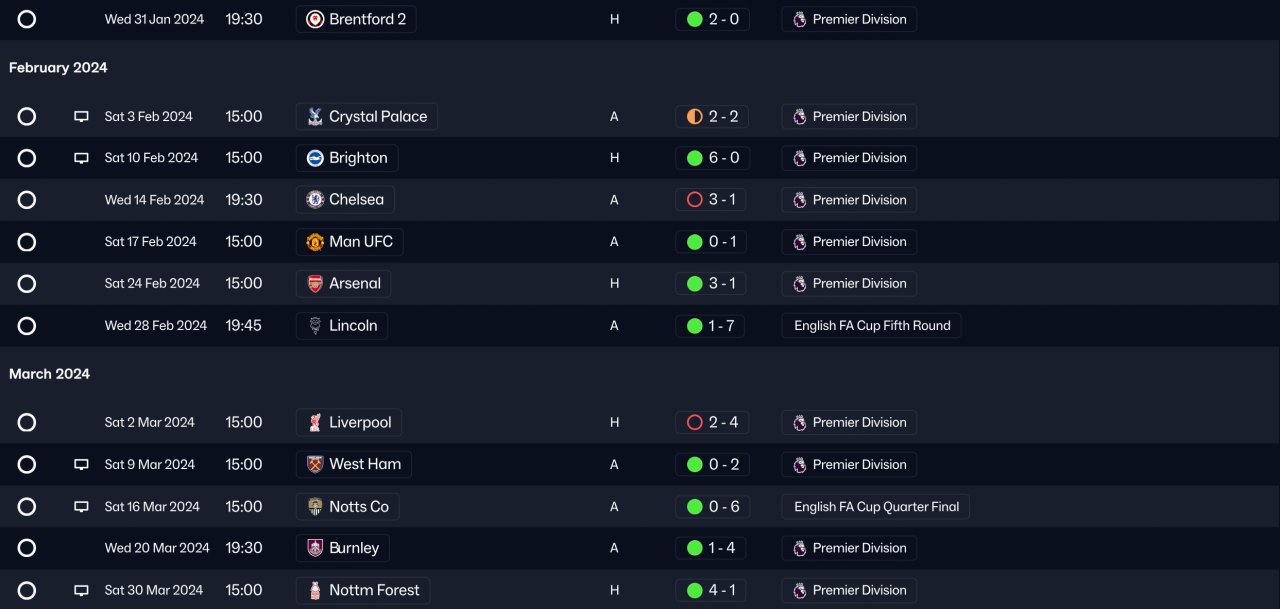The width and height of the screenshot is (1280, 609).
Task: Click the green win indicator for Lincoln match
Action: click(x=694, y=326)
